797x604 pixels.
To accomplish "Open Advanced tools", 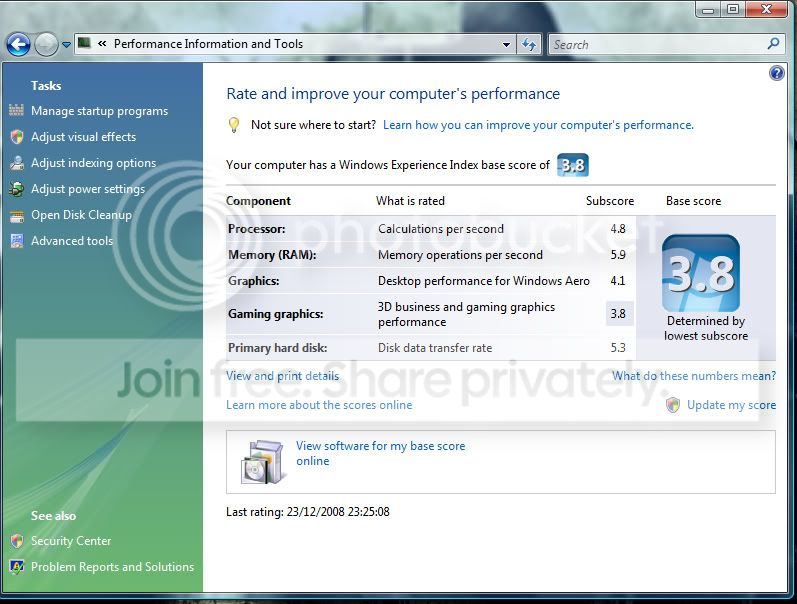I will click(x=72, y=241).
